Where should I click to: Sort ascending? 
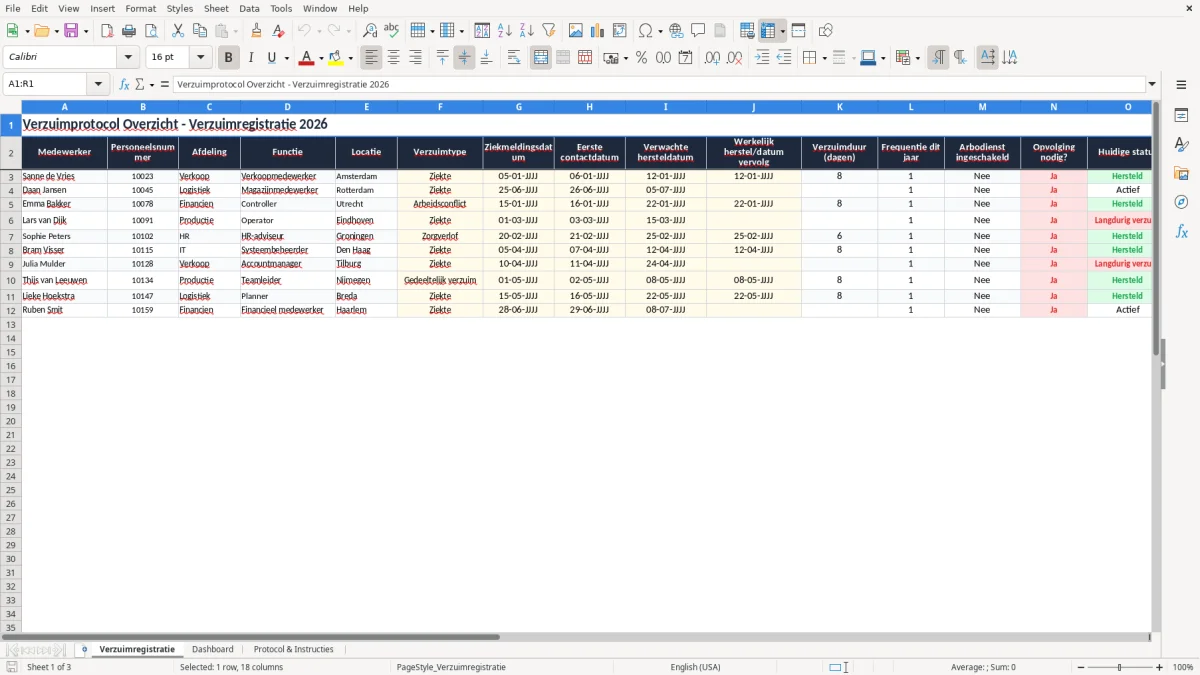point(505,31)
